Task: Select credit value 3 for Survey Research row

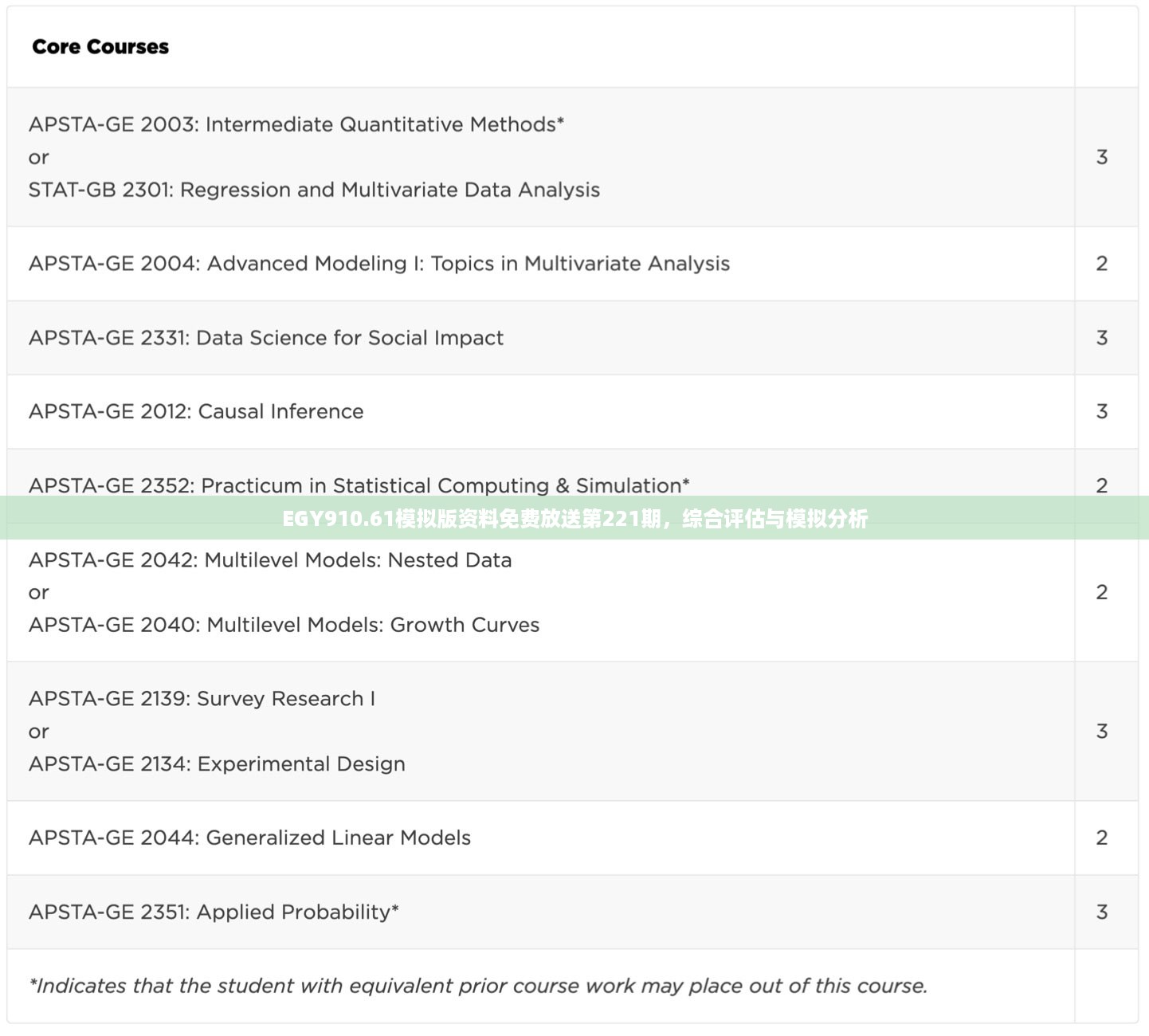Action: point(1102,732)
